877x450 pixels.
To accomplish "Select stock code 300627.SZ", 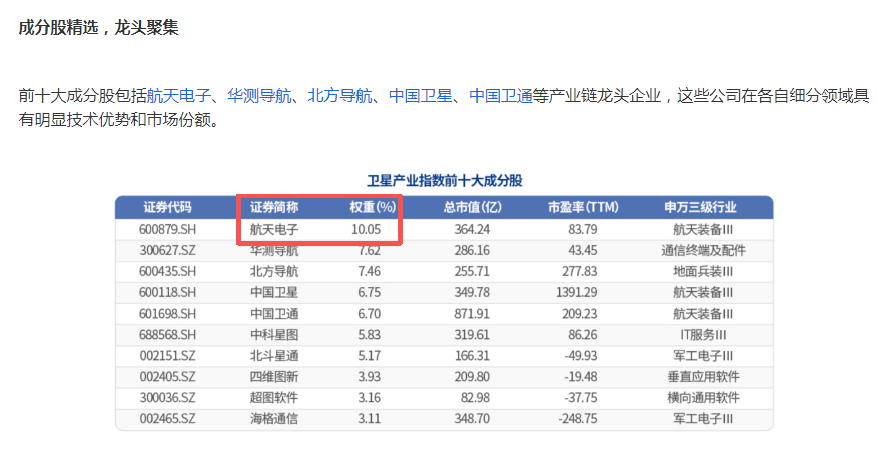I will [167, 250].
